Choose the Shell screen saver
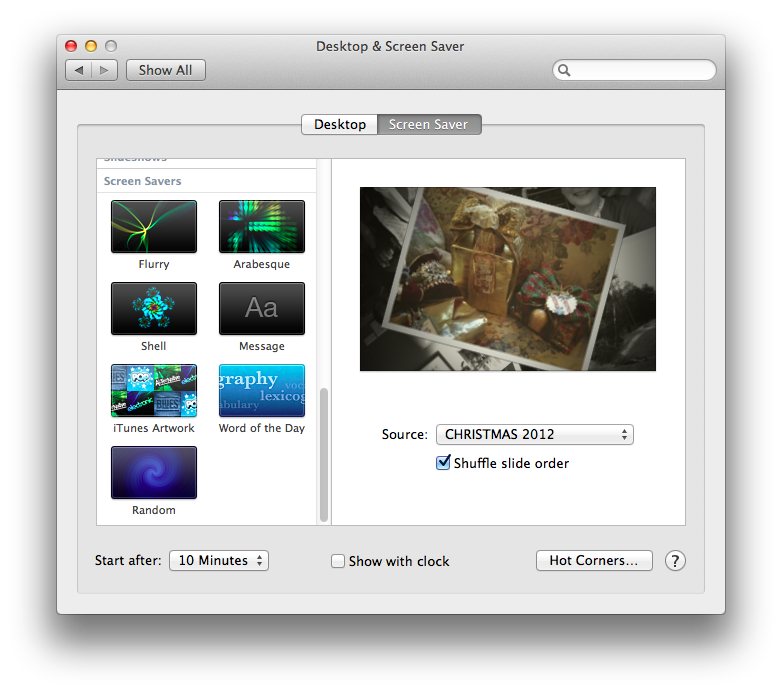Viewport: 782px width, 693px height. [154, 309]
